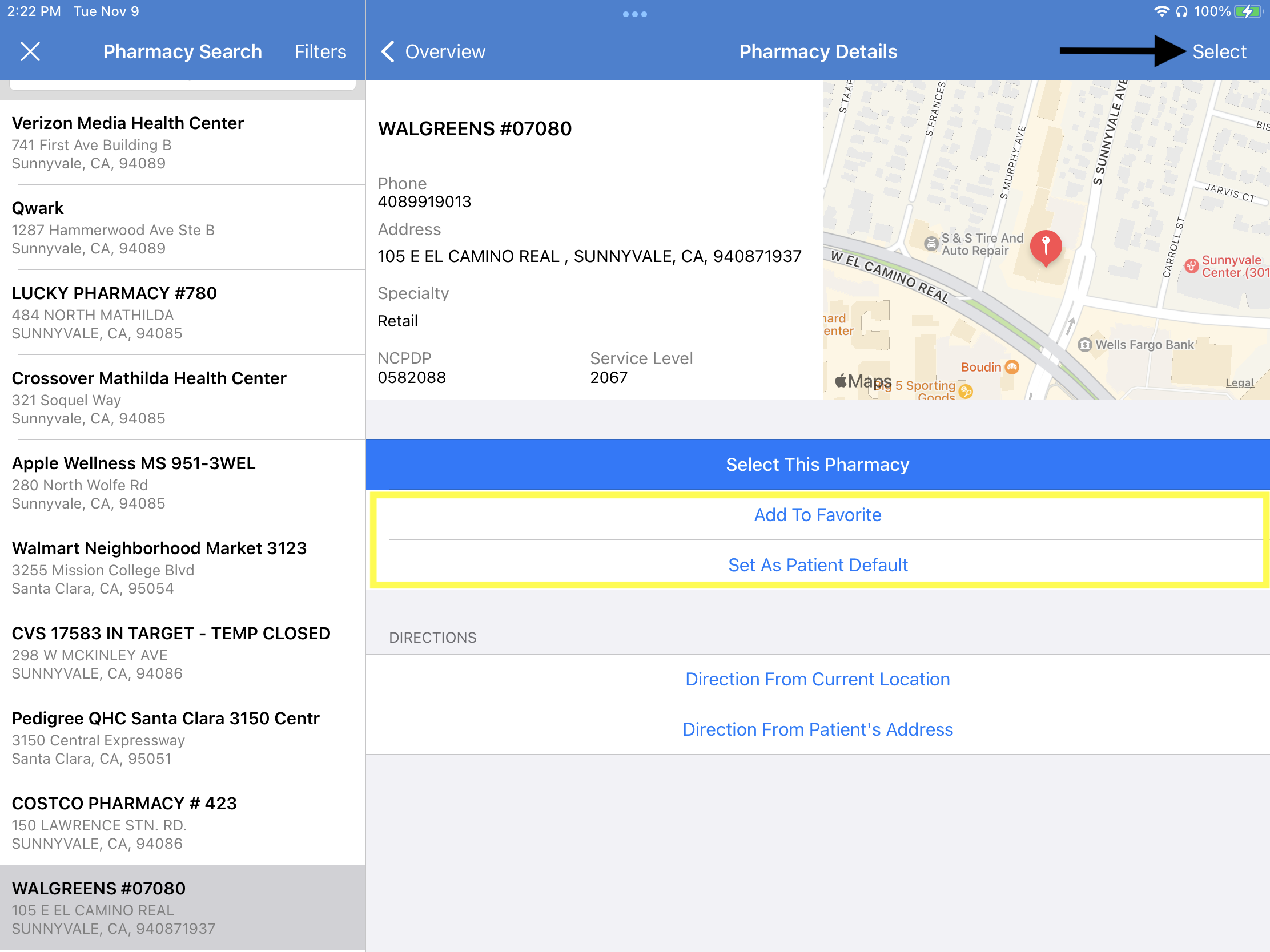Tap S & S Tire And Auto Repair marker
Screen dimensions: 1270x952
pos(931,243)
